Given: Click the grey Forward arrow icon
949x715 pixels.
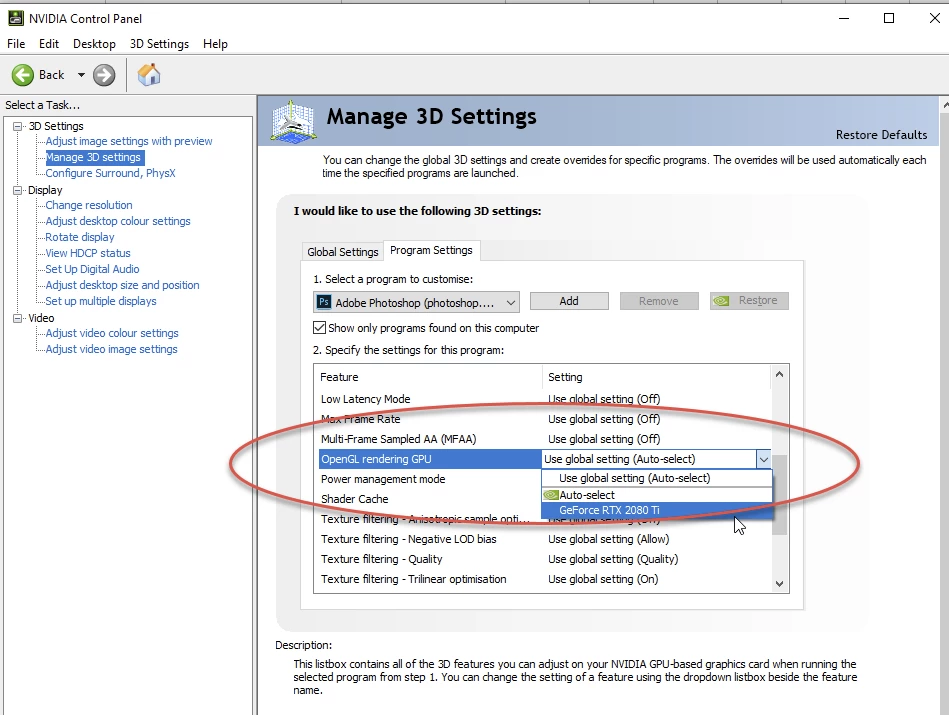Looking at the screenshot, I should coord(104,75).
